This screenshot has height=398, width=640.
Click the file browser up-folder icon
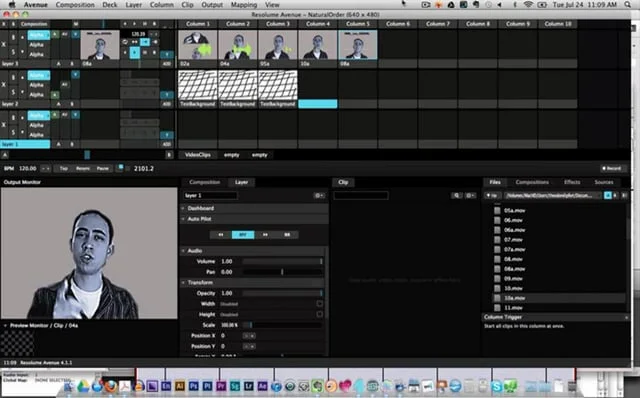click(x=493, y=196)
